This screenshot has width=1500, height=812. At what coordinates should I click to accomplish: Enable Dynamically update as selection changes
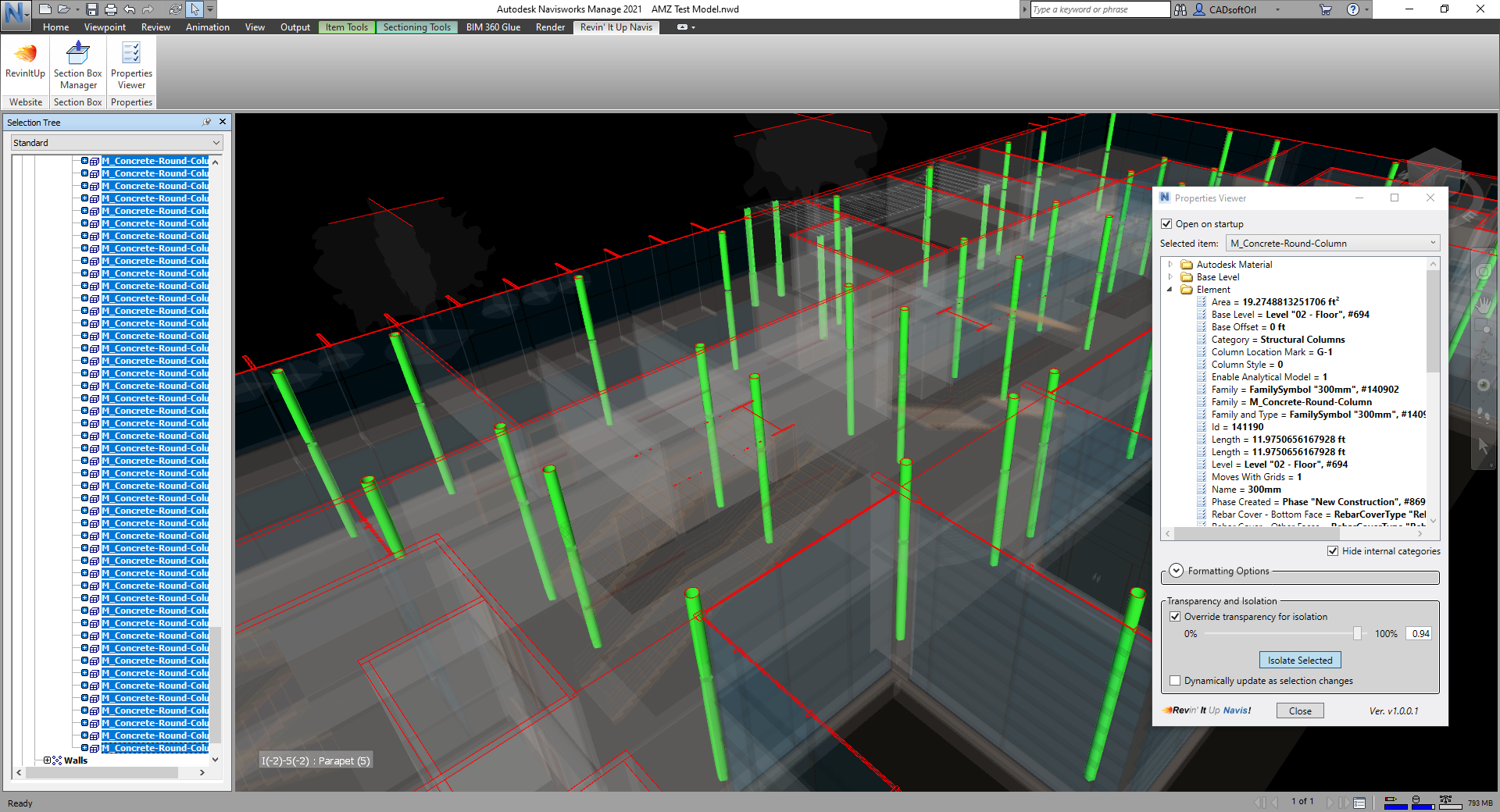(x=1175, y=681)
